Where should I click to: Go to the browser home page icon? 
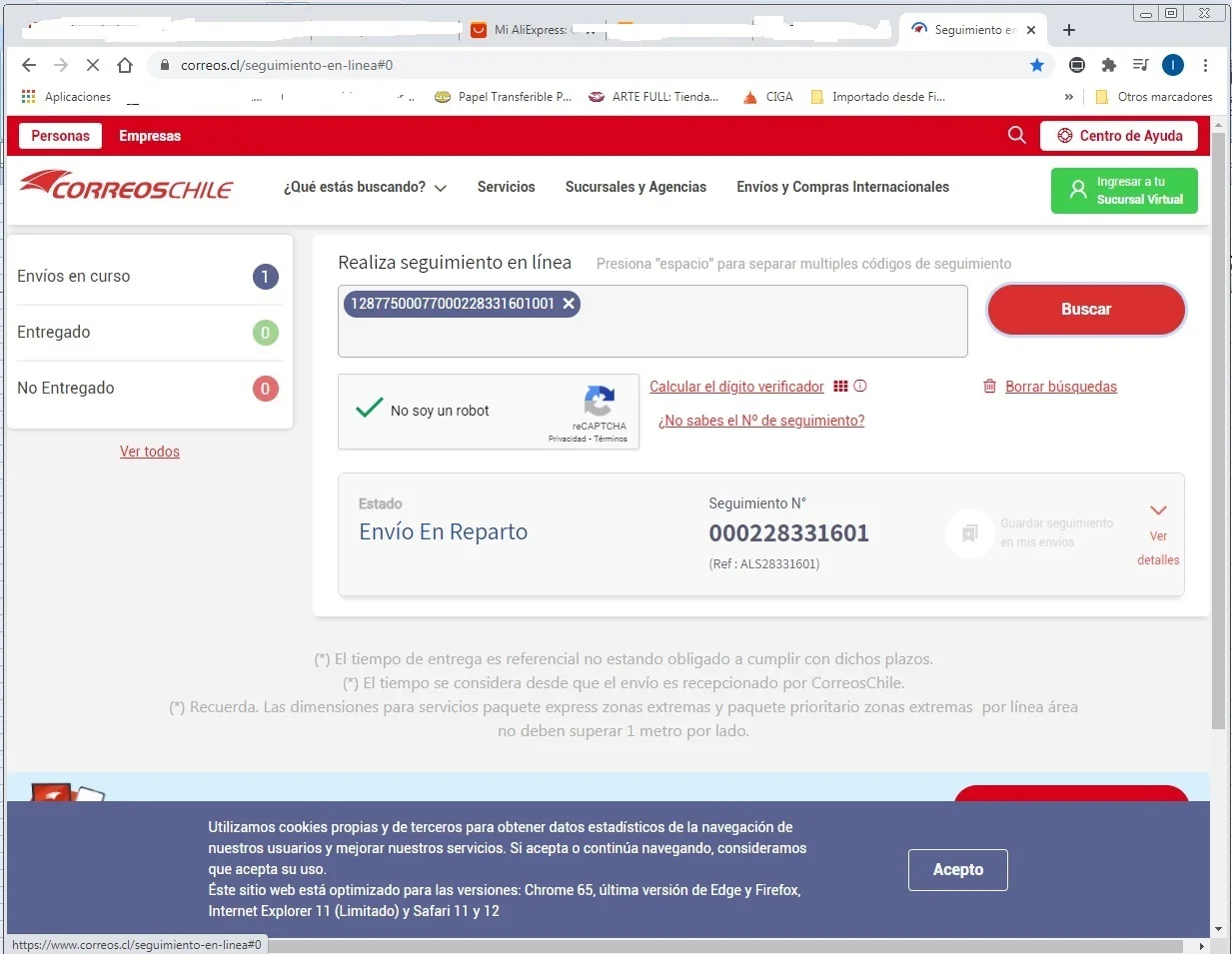click(x=124, y=65)
